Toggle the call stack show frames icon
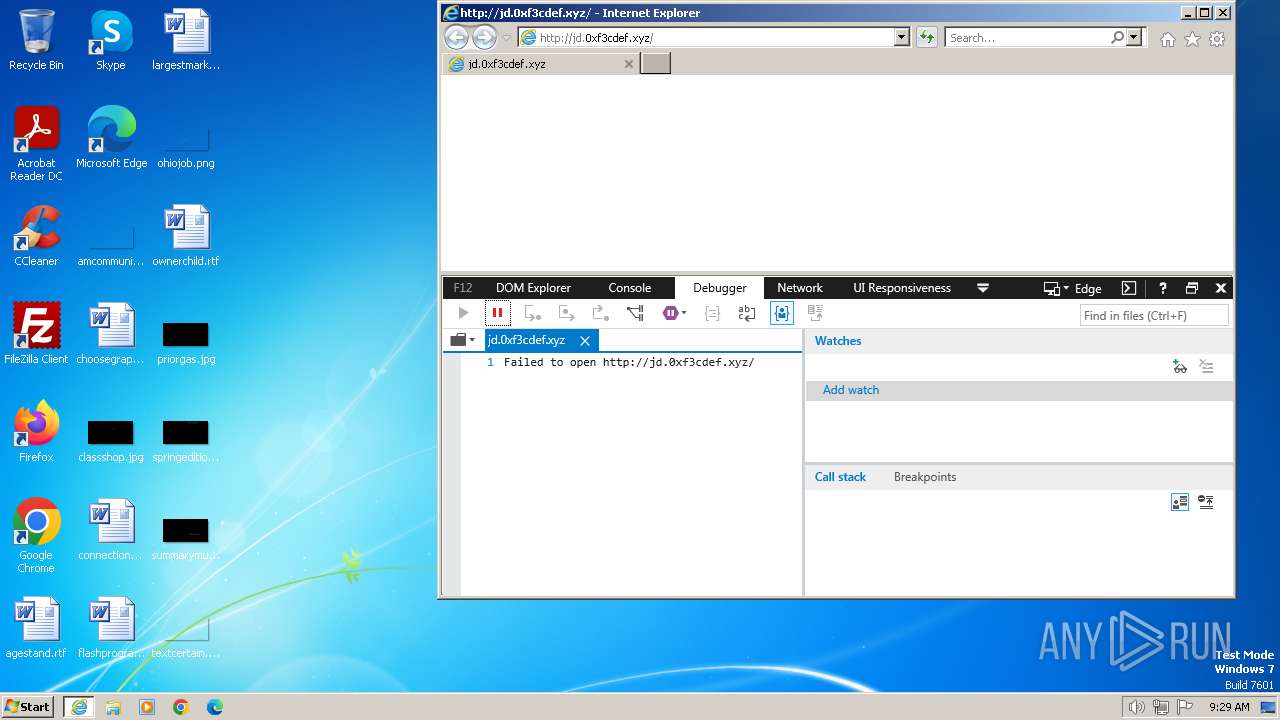Image resolution: width=1280 pixels, height=720 pixels. [x=1180, y=502]
